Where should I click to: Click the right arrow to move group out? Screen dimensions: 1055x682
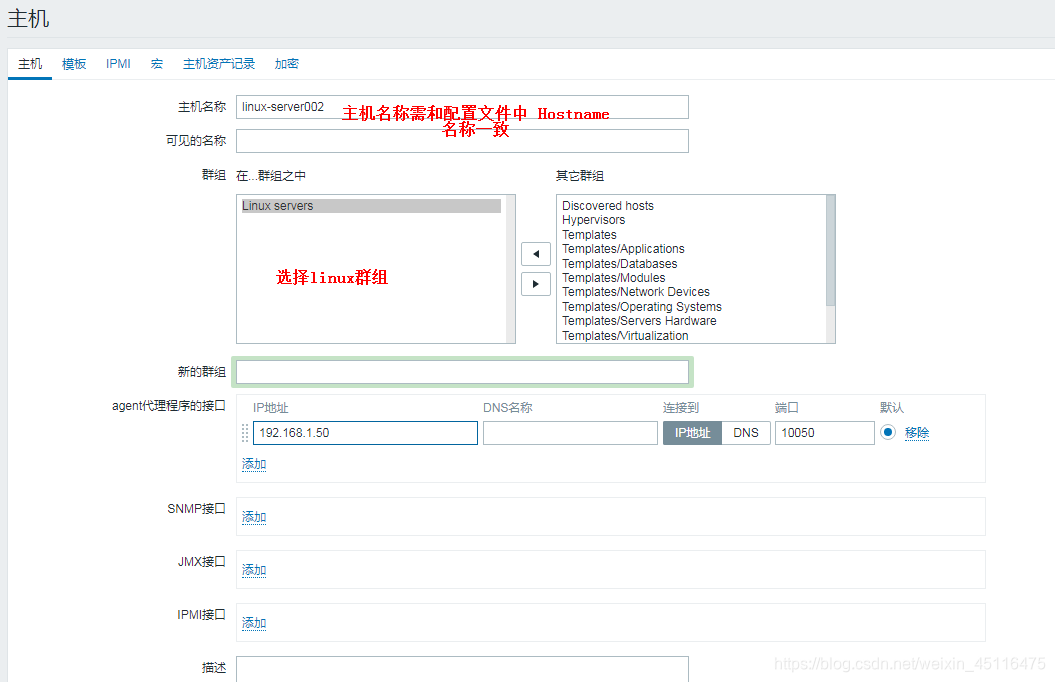[x=536, y=284]
